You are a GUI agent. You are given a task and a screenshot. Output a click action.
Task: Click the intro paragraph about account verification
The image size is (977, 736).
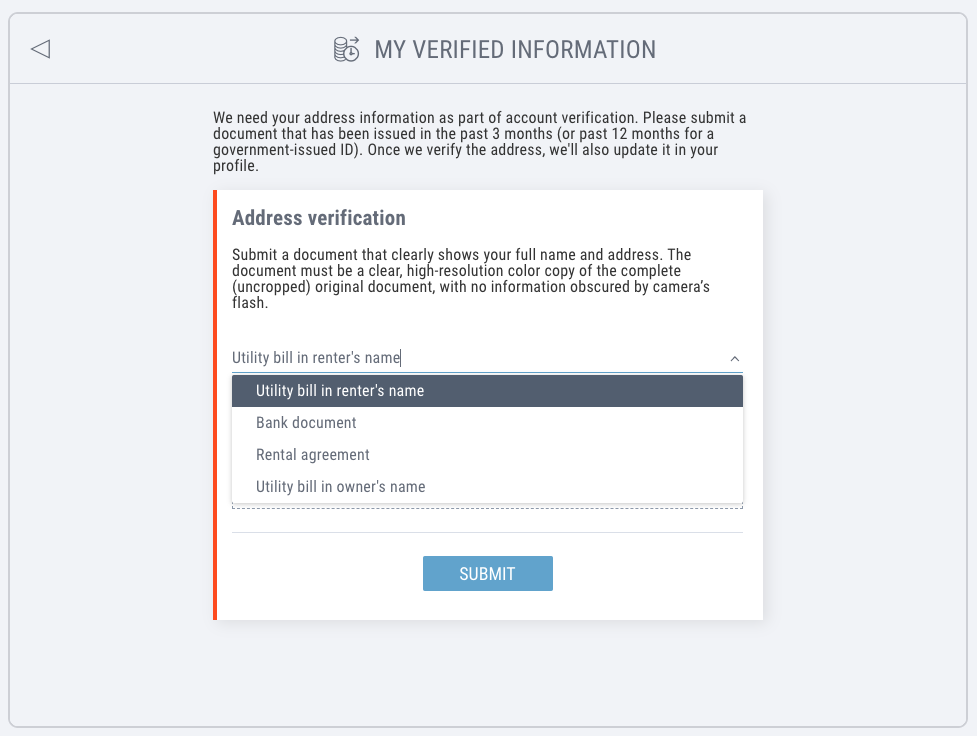pyautogui.click(x=480, y=143)
